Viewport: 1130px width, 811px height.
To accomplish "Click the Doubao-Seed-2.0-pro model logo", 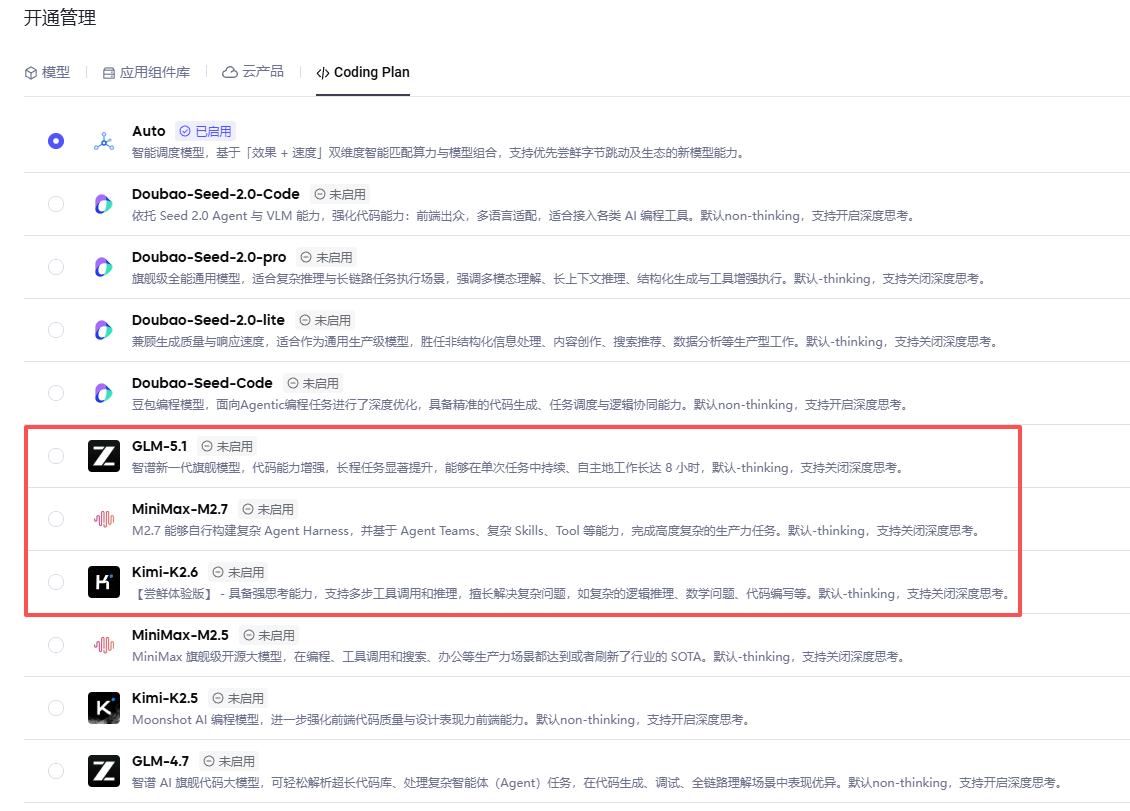I will point(104,267).
